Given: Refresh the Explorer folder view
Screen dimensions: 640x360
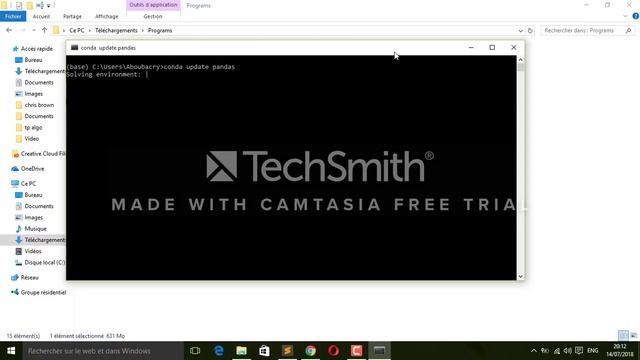Looking at the screenshot, I should [530, 31].
